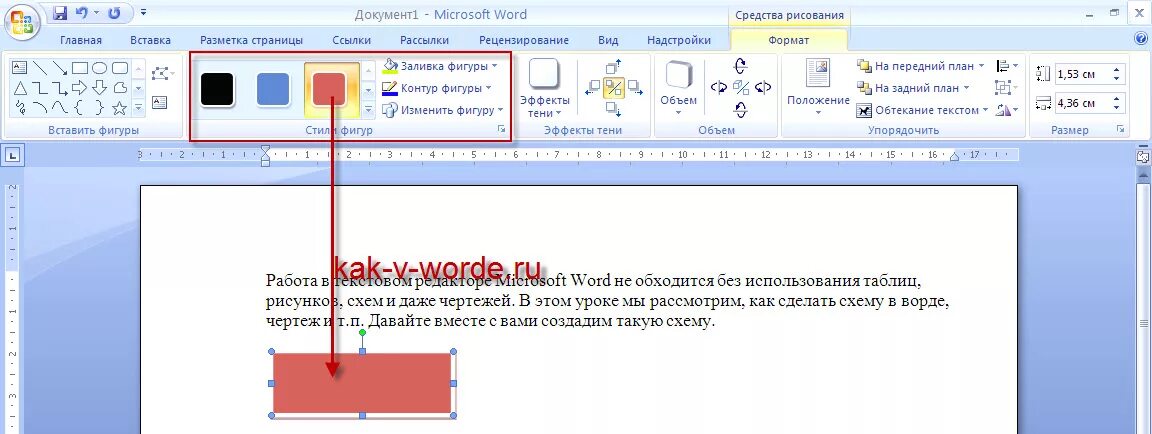The height and width of the screenshot is (434, 1152).
Task: Select the arc shape
Action: [x=40, y=108]
